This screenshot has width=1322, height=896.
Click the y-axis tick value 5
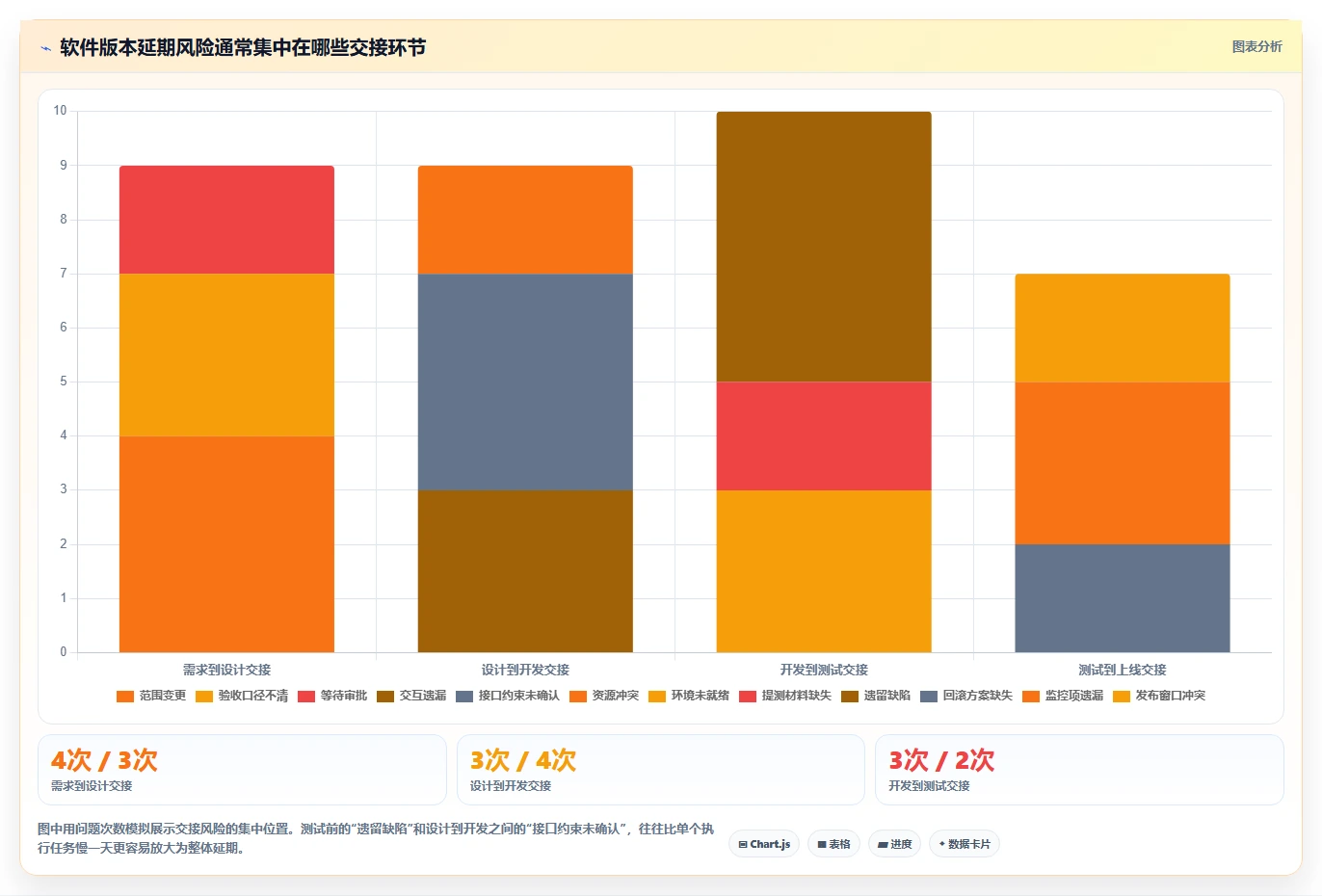coord(64,382)
